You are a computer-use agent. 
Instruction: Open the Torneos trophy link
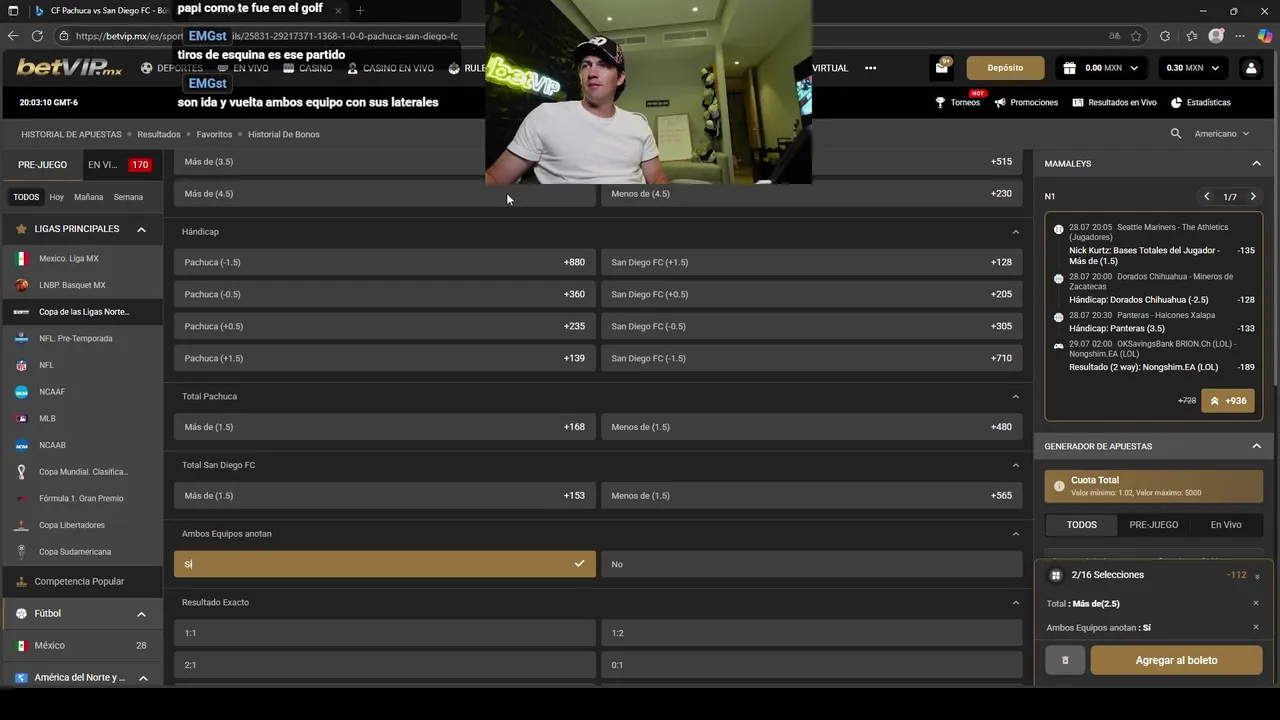point(958,102)
